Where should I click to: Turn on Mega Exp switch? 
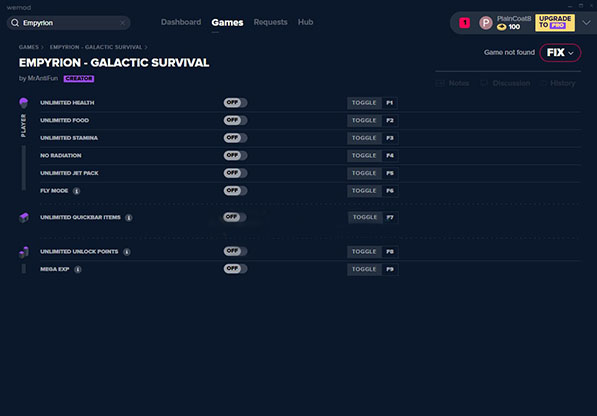(x=235, y=269)
